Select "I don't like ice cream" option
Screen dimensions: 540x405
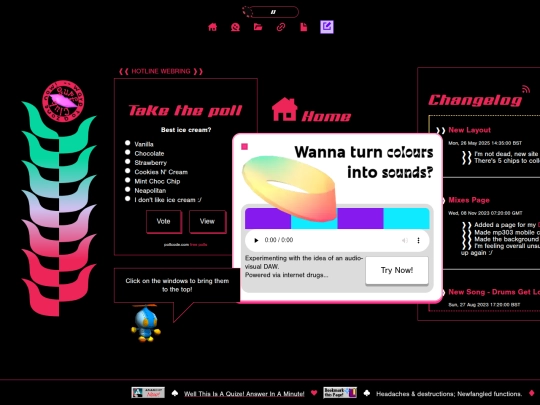128,199
